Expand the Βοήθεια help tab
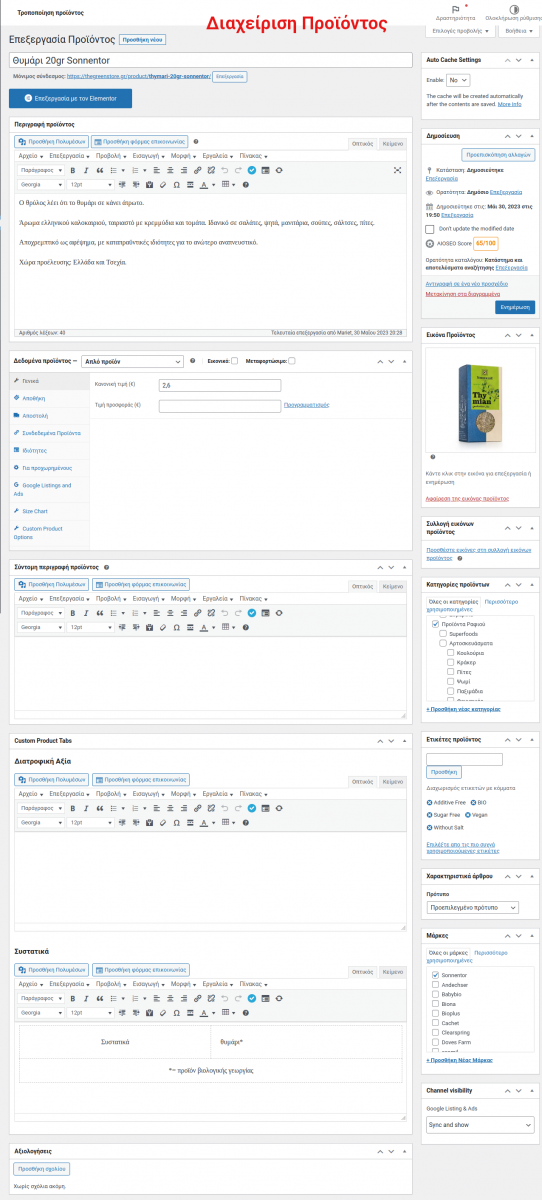 518,31
